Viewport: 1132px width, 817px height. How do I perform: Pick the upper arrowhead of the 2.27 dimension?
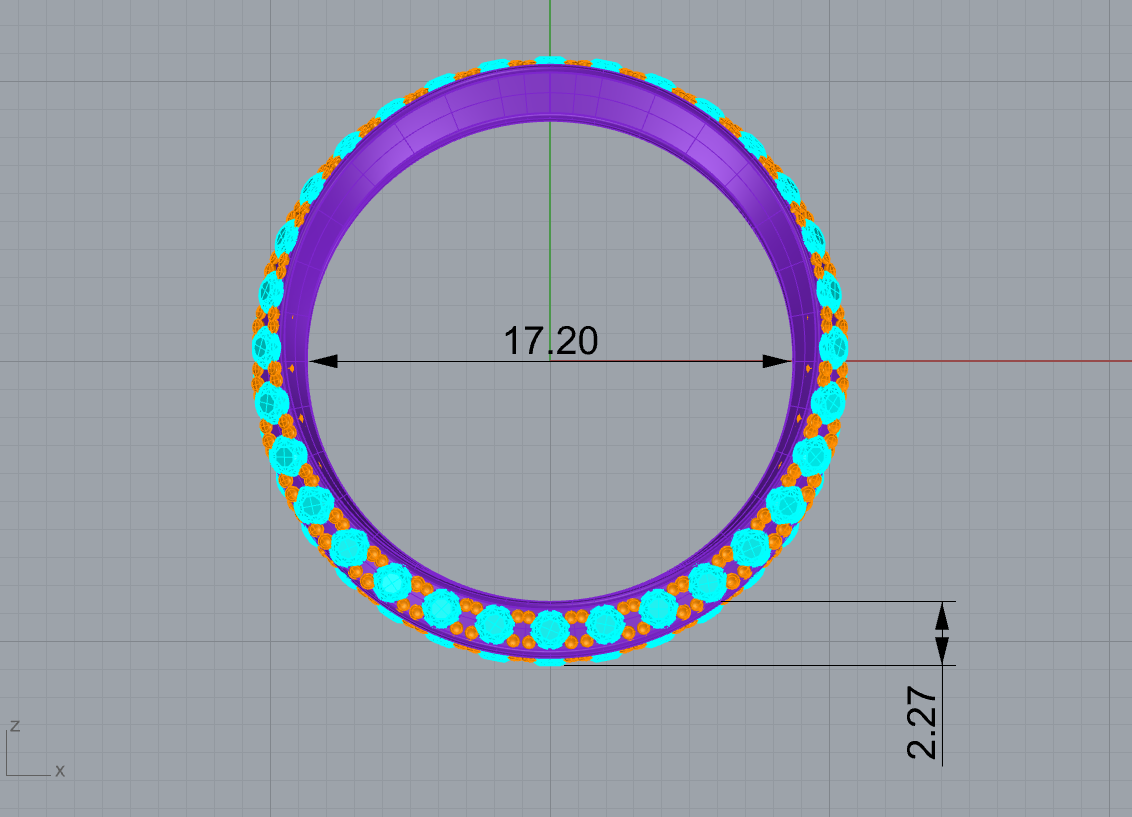coord(942,616)
